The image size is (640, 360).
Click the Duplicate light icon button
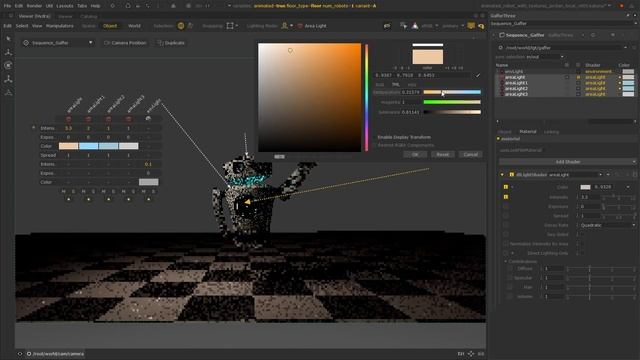(x=171, y=43)
